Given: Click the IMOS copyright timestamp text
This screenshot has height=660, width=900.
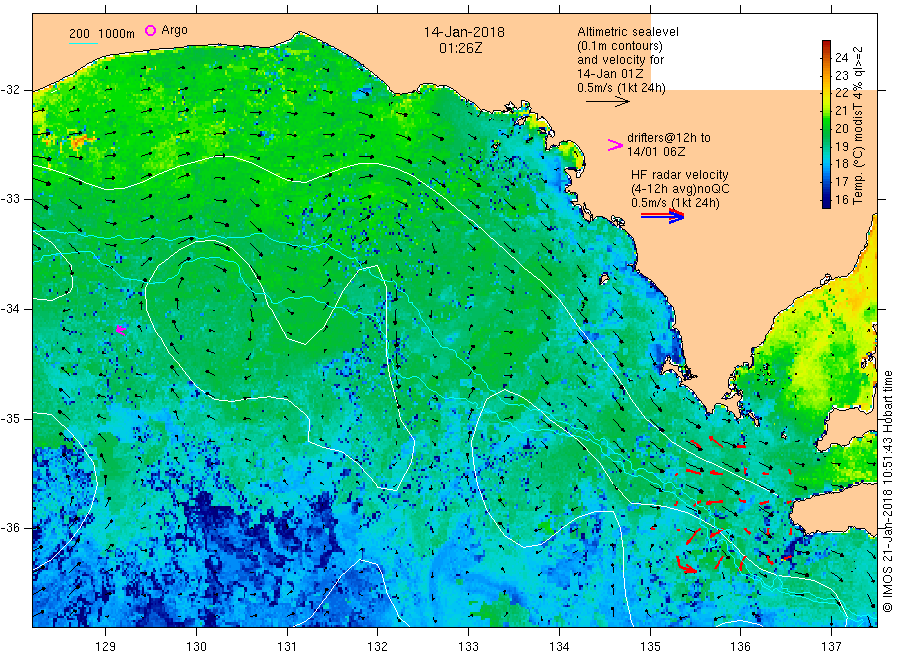Looking at the screenshot, I should (887, 491).
